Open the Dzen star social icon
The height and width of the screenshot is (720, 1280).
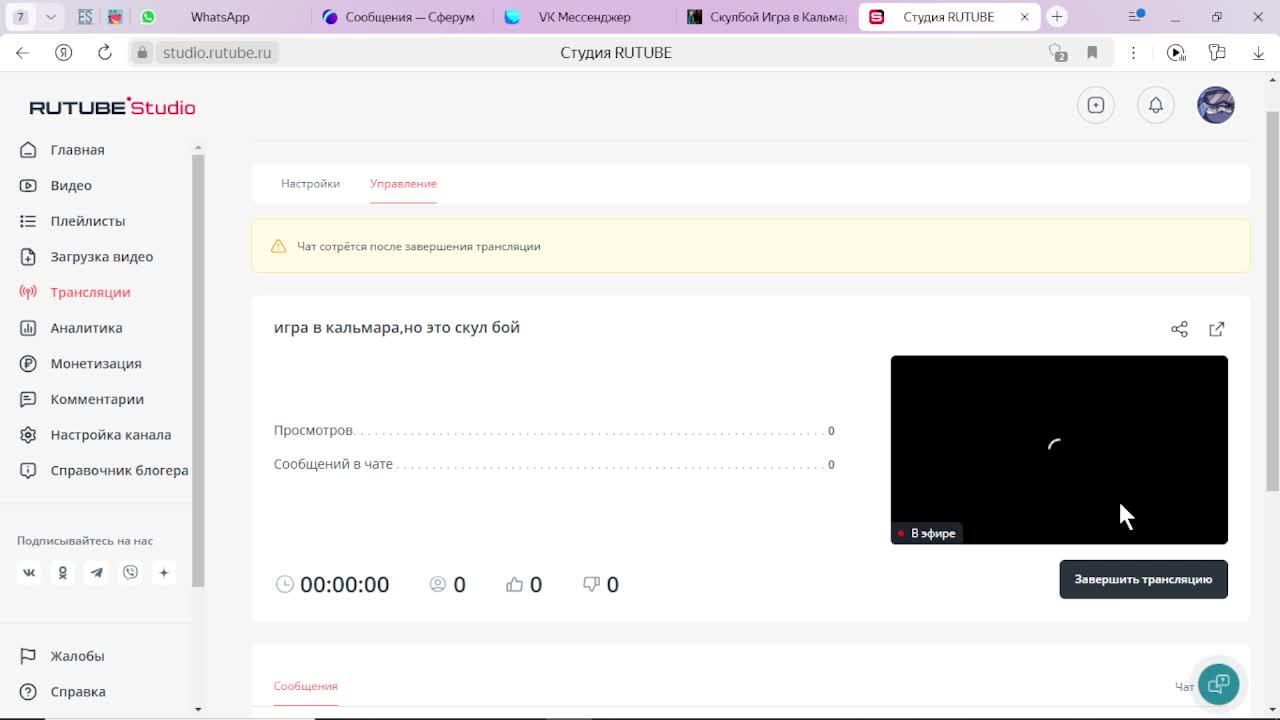(164, 573)
